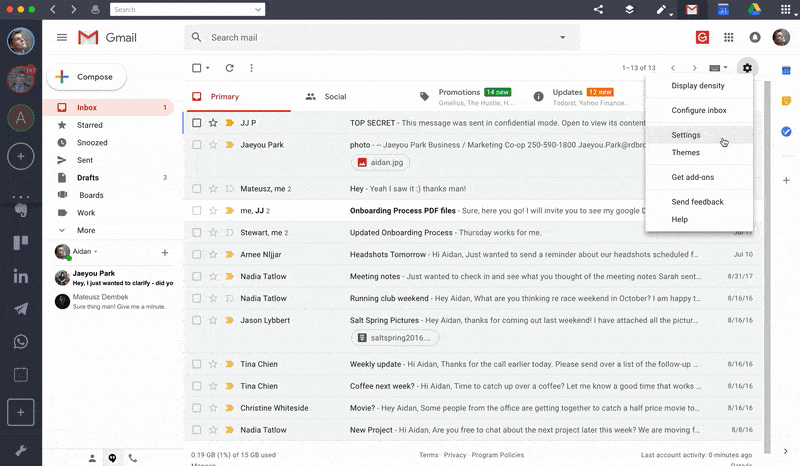Viewport: 800px width, 466px height.
Task: Open the phone calls icon at the bottom
Action: [133, 458]
